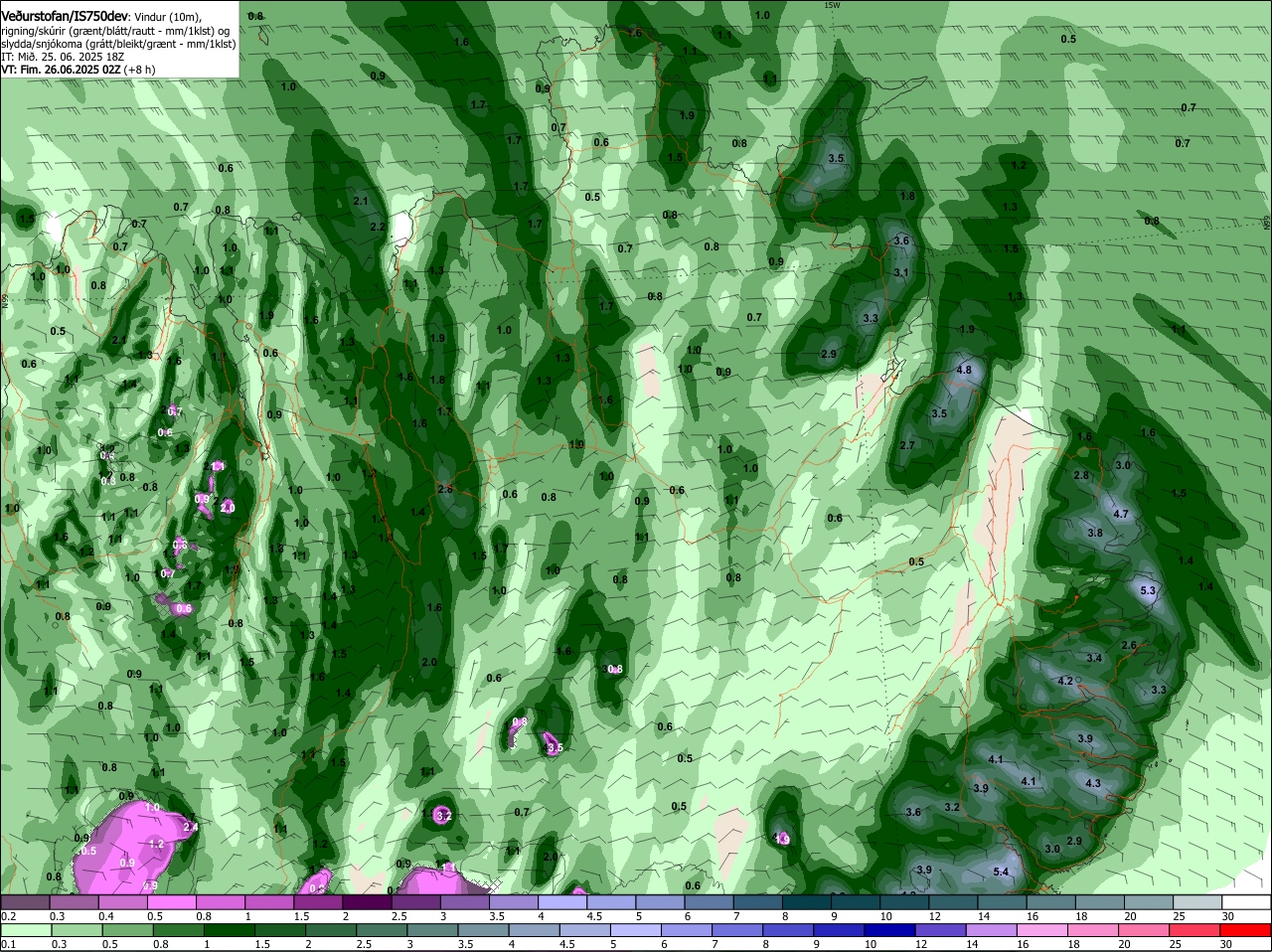
Task: Click the 'Veðurstofan/IS750dev' title text
Action: (65, 16)
